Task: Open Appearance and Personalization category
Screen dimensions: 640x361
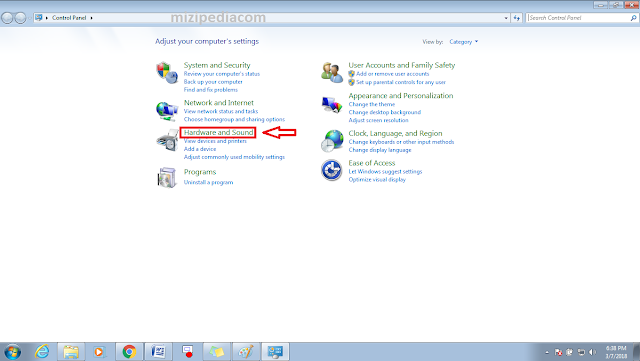Action: 401,96
